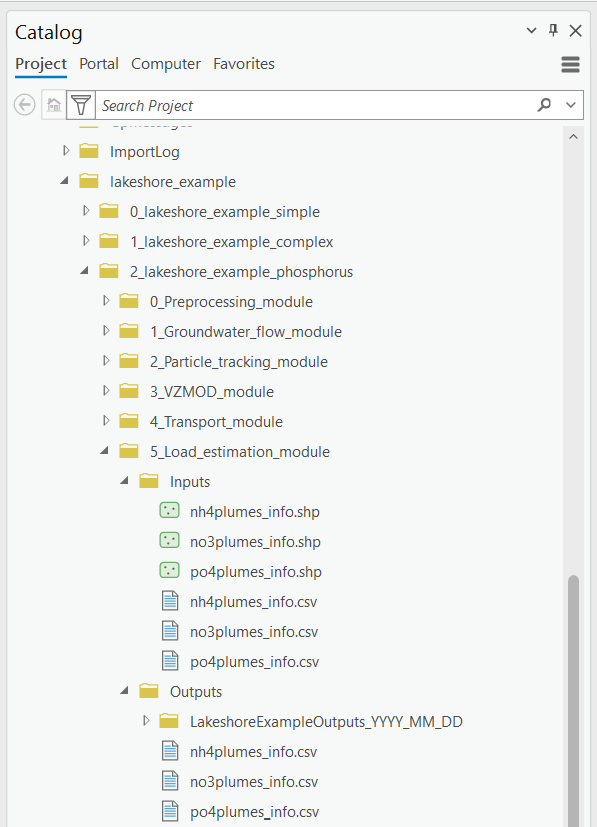Screen dimensions: 597x827
Task: Expand the ImportLog folder
Action: click(66, 151)
